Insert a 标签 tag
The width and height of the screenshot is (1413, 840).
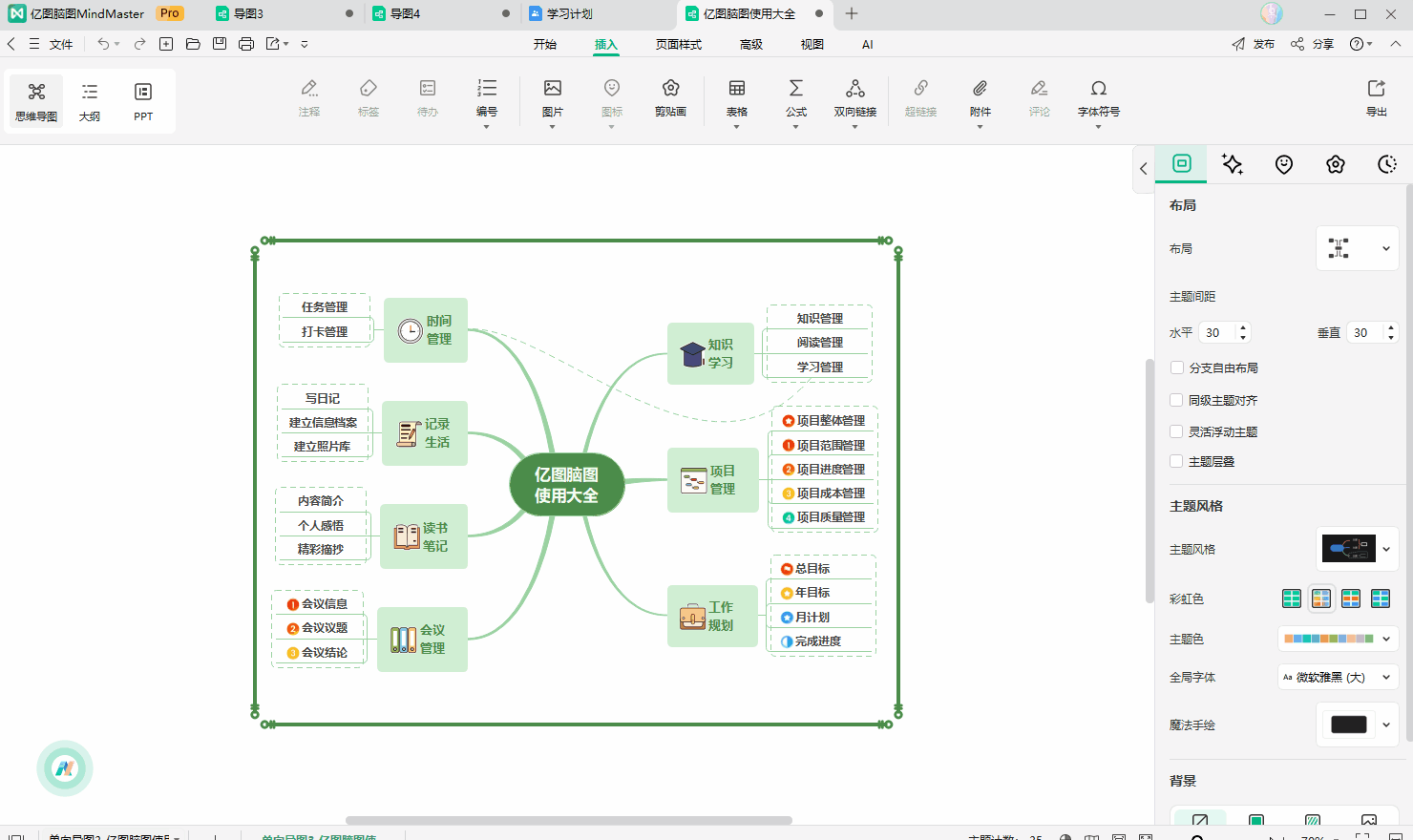[369, 98]
